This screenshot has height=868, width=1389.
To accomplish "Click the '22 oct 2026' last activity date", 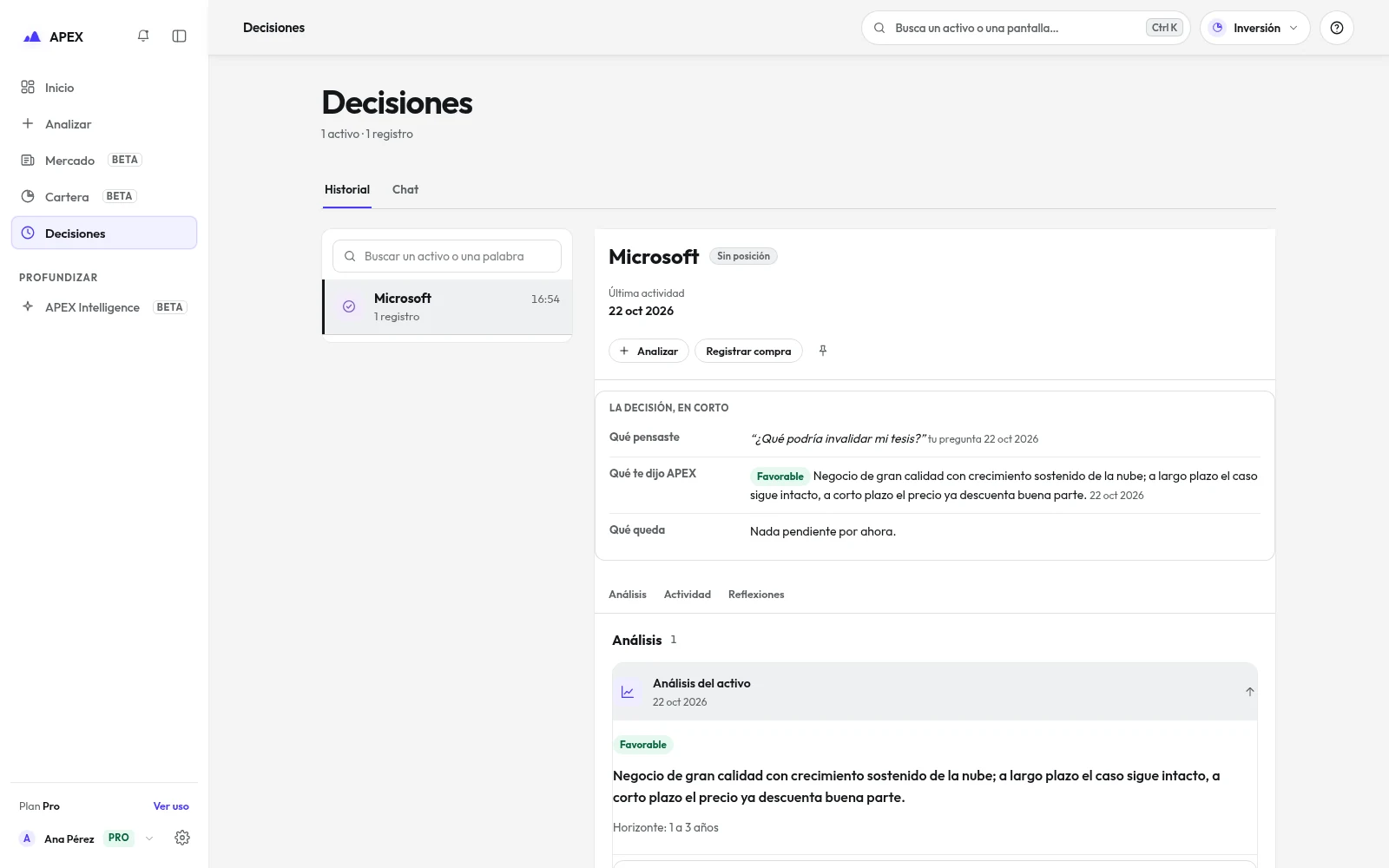I will (641, 311).
